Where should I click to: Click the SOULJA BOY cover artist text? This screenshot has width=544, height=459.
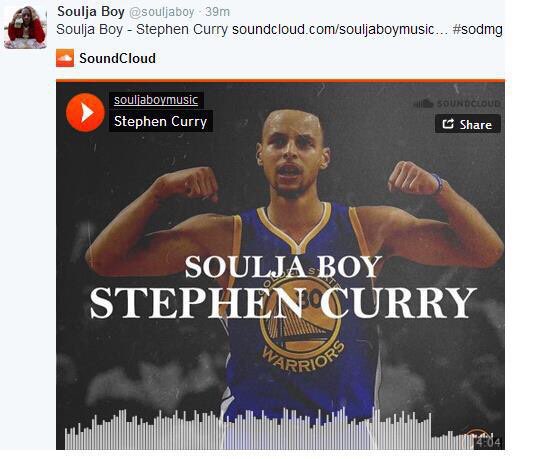283,266
